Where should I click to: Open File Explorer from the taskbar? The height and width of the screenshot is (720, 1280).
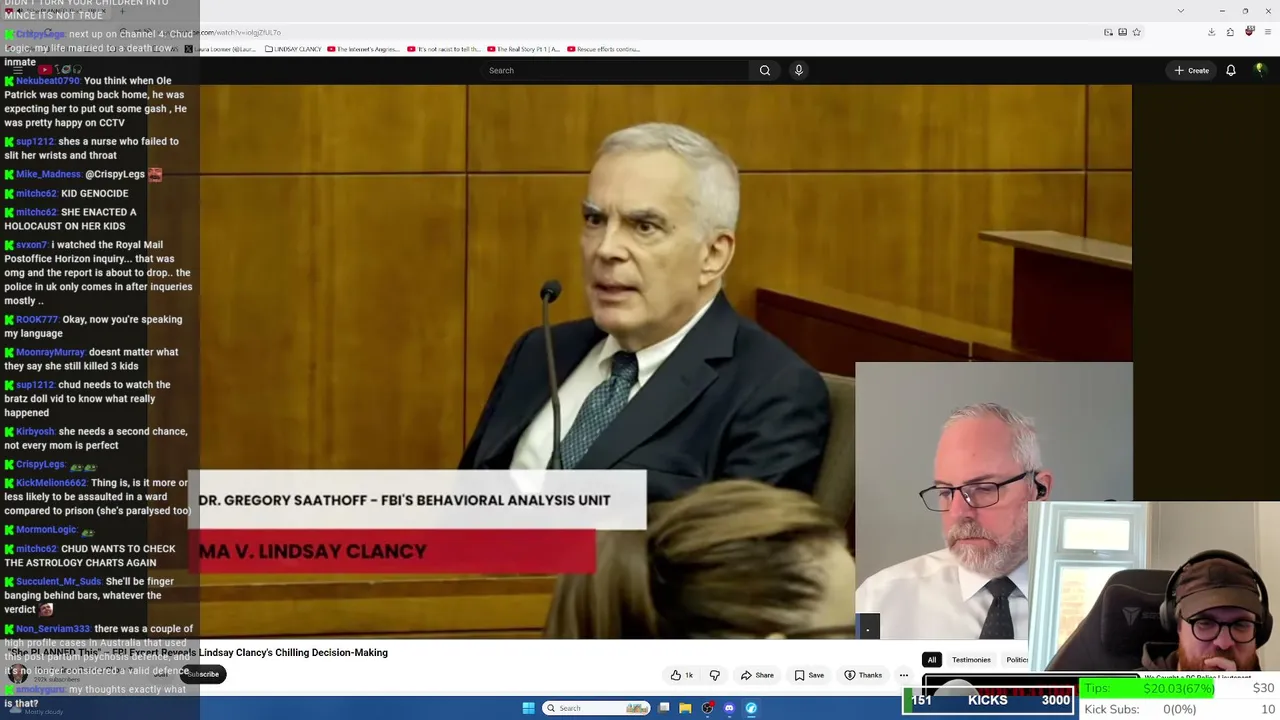click(685, 708)
